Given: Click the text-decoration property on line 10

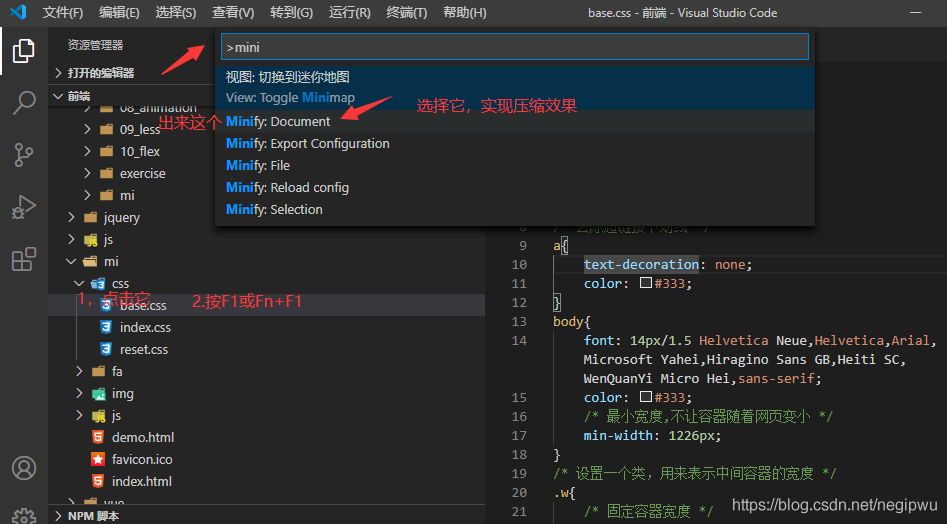Looking at the screenshot, I should click(641, 264).
